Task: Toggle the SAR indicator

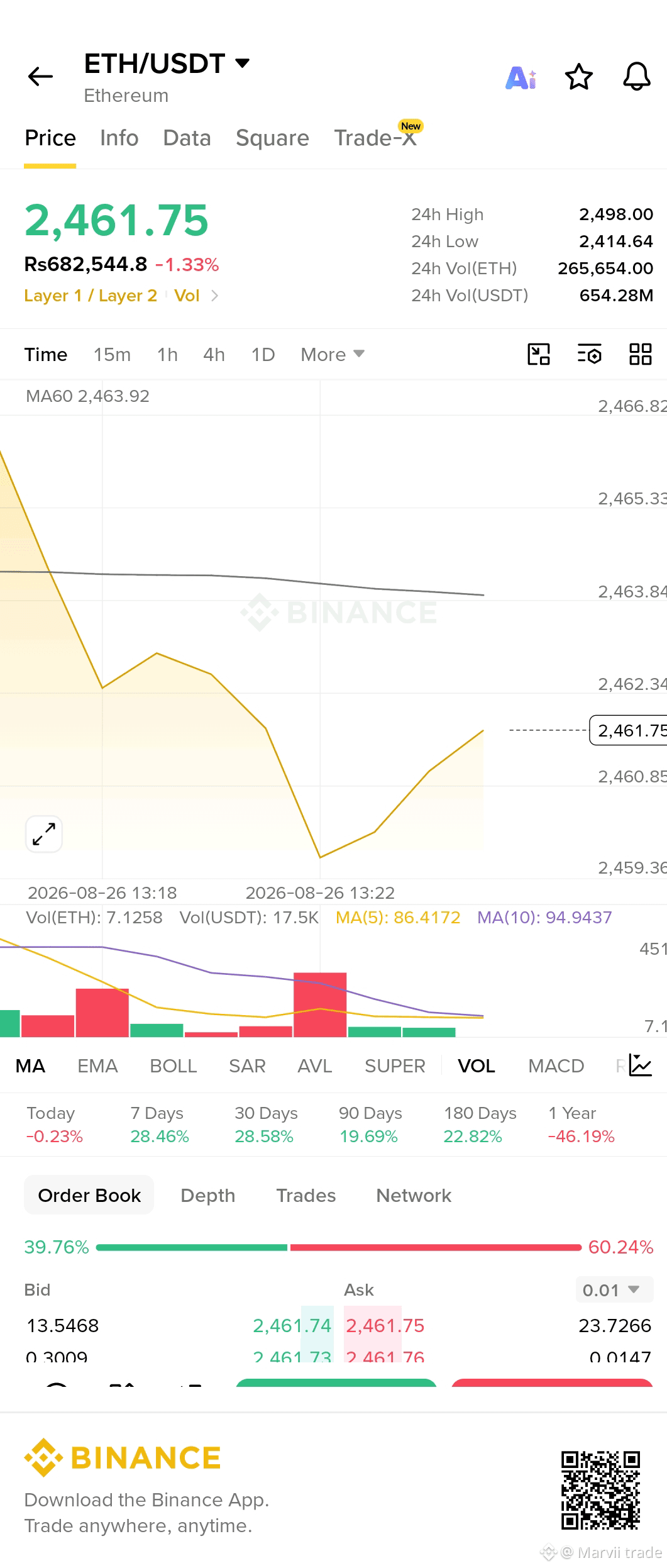Action: pos(247,1065)
